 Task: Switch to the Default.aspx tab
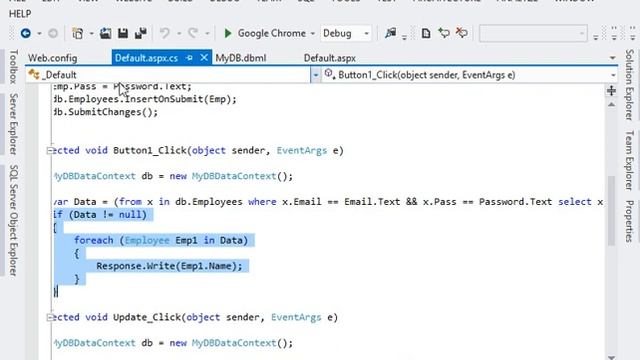330,58
